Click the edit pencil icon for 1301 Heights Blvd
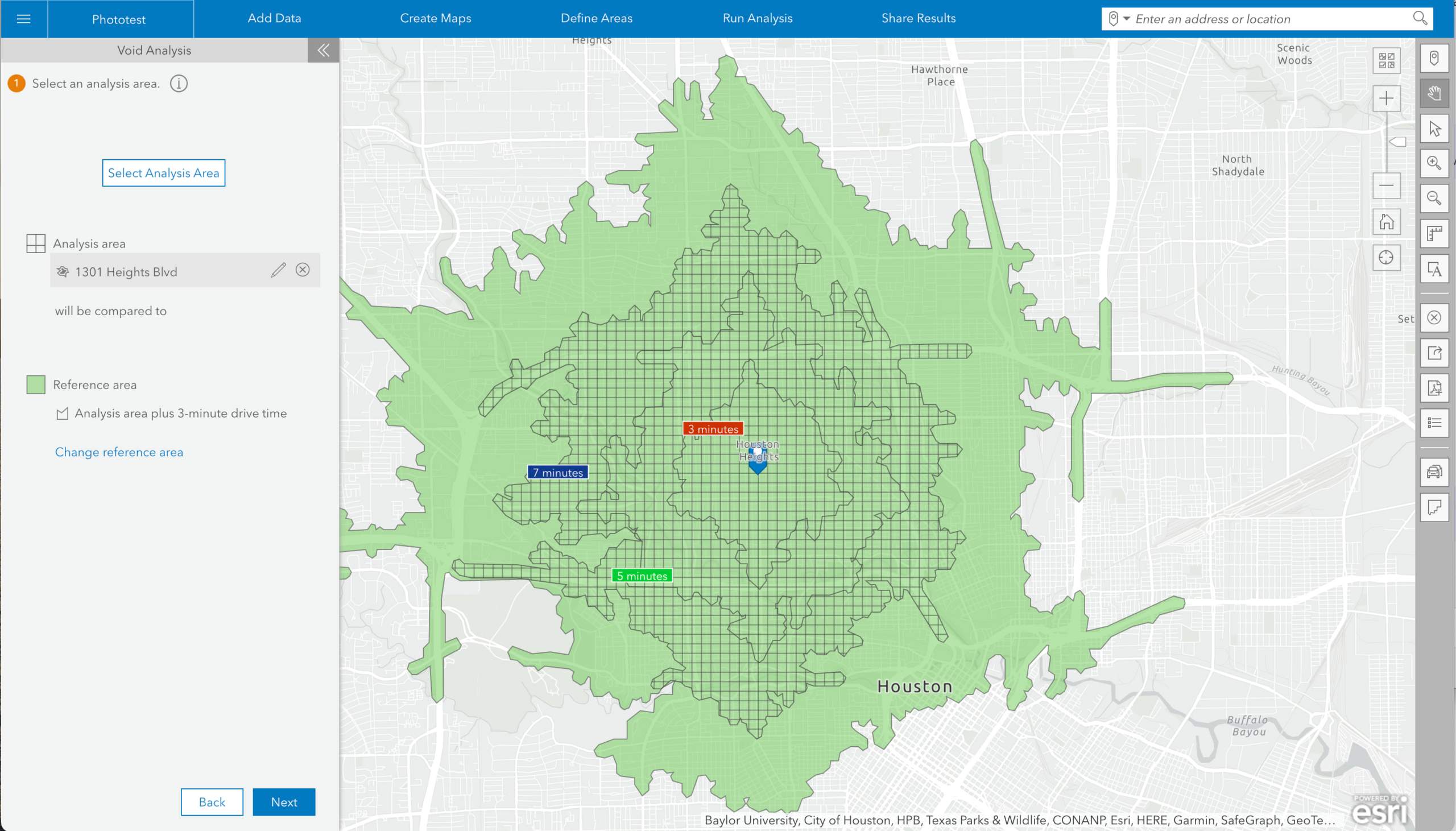The width and height of the screenshot is (1456, 831). (278, 270)
